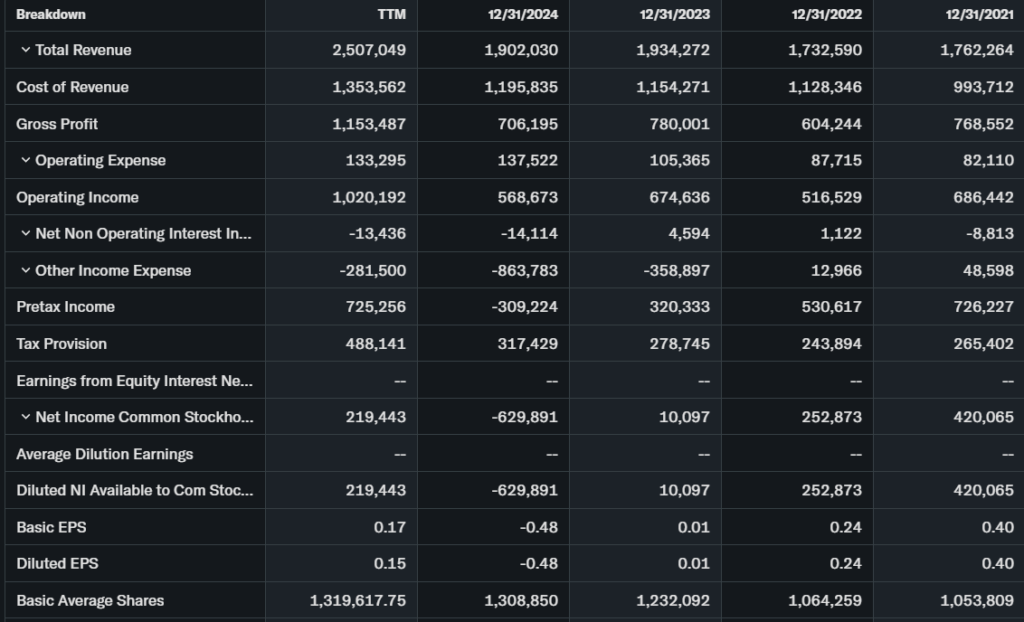Expand the Total Revenue row chevron
Image resolution: width=1024 pixels, height=622 pixels.
tap(24, 50)
